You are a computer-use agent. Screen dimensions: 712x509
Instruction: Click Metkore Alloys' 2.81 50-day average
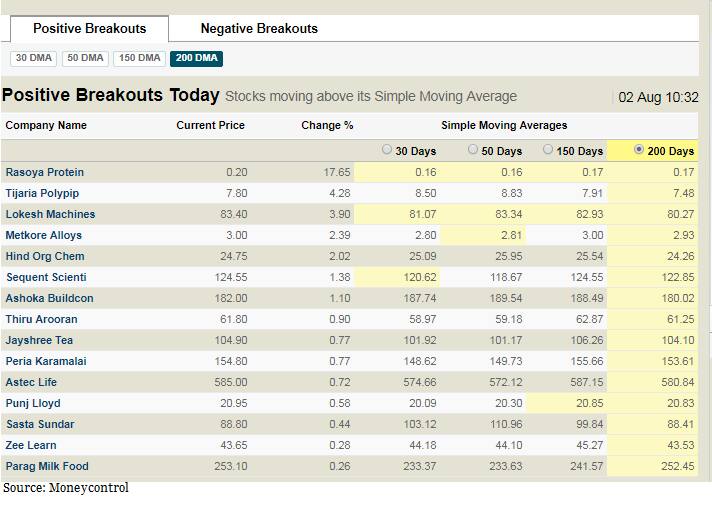point(512,235)
